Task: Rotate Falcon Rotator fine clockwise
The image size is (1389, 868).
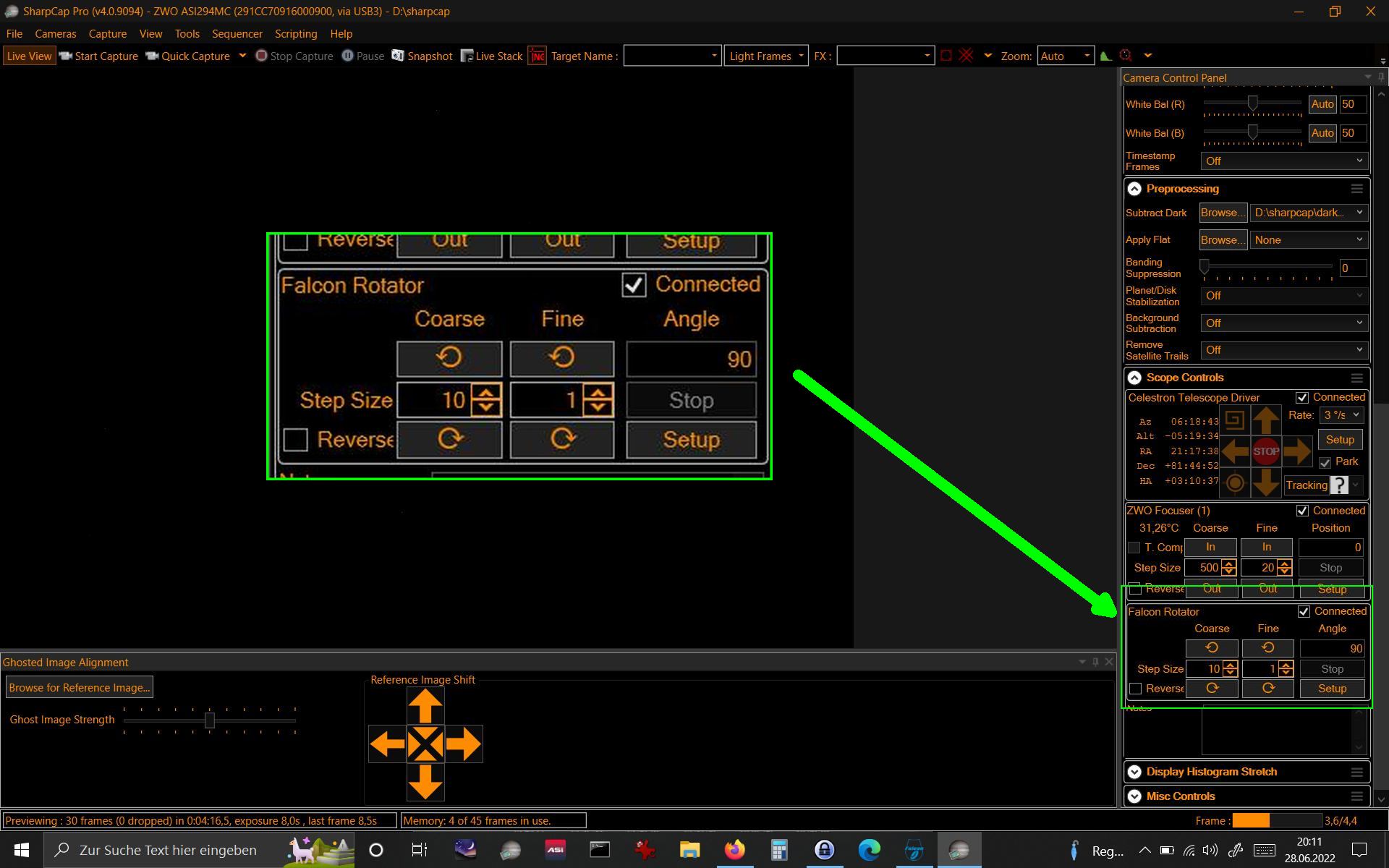Action: pos(1268,689)
